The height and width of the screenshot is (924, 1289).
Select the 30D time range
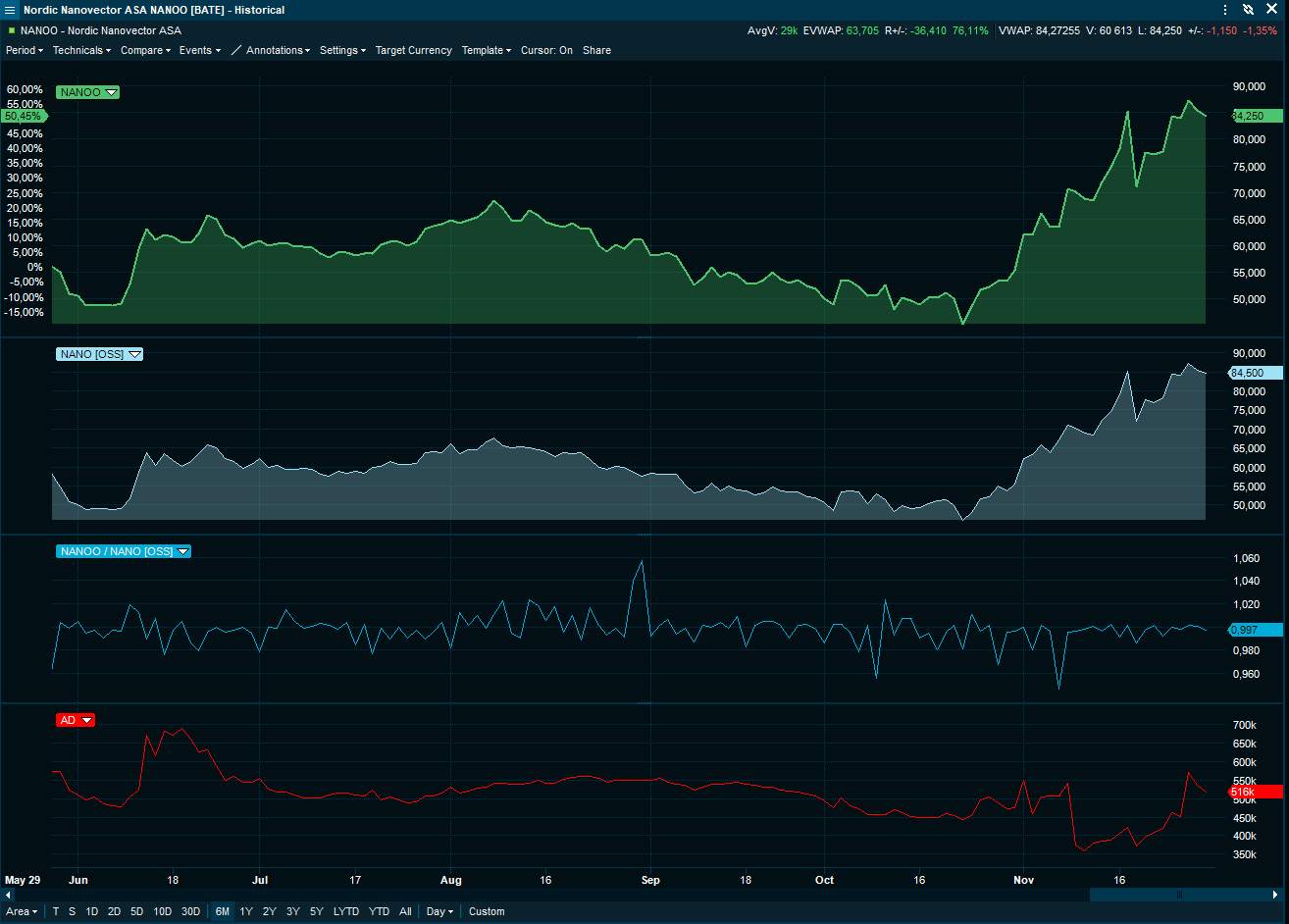pos(190,911)
